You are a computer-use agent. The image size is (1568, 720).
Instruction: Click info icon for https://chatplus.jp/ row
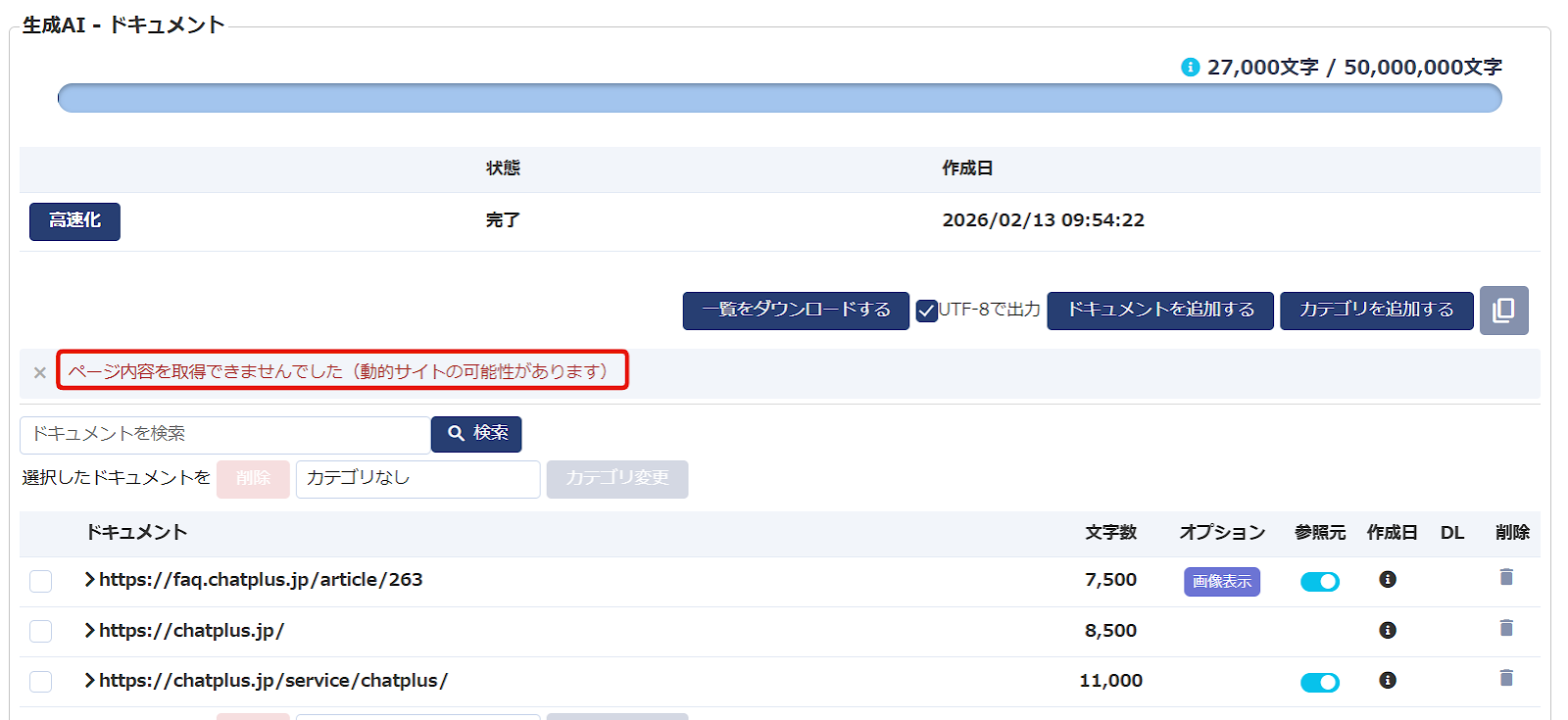(1387, 630)
